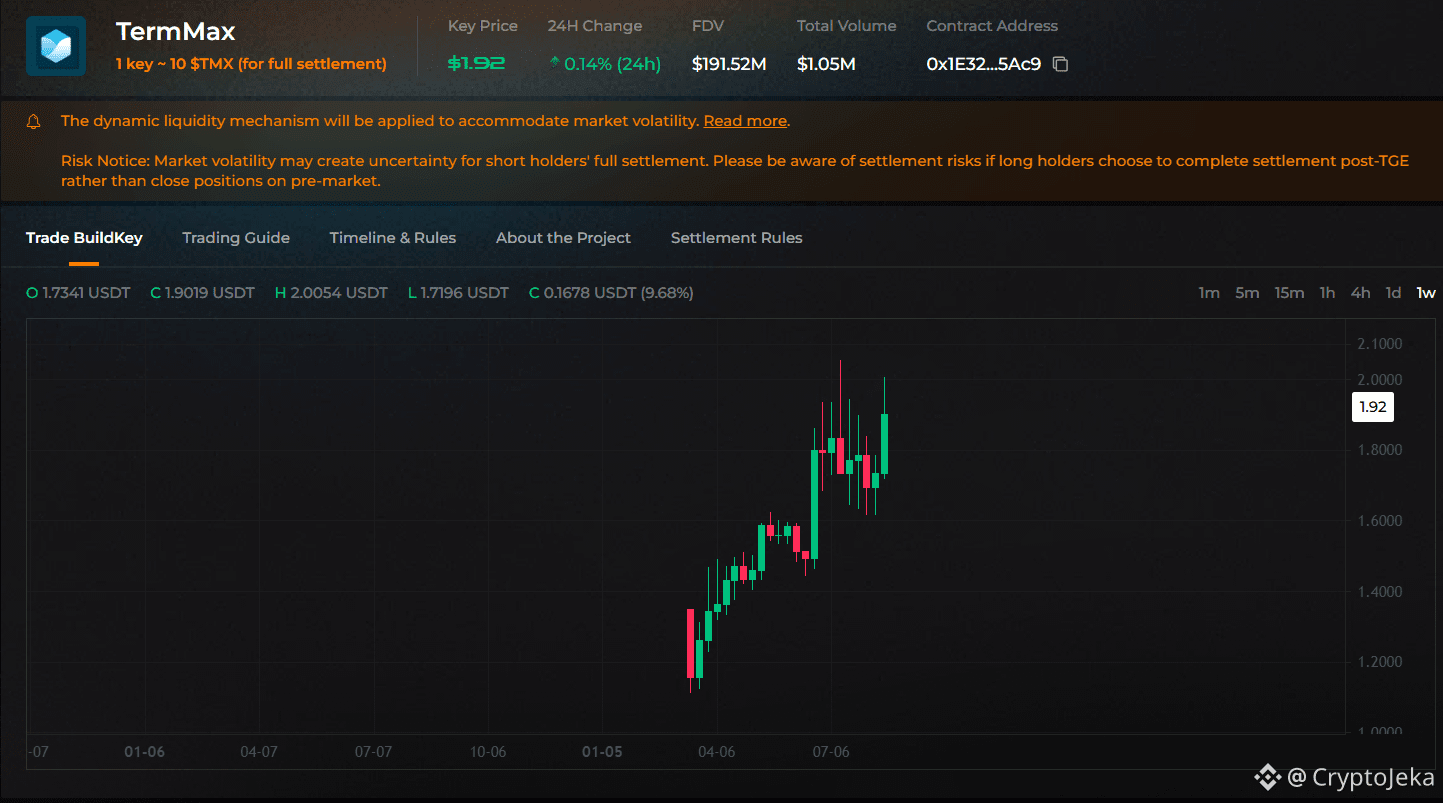The height and width of the screenshot is (803, 1443).
Task: Set chart interval to 4h
Action: pyautogui.click(x=1360, y=293)
